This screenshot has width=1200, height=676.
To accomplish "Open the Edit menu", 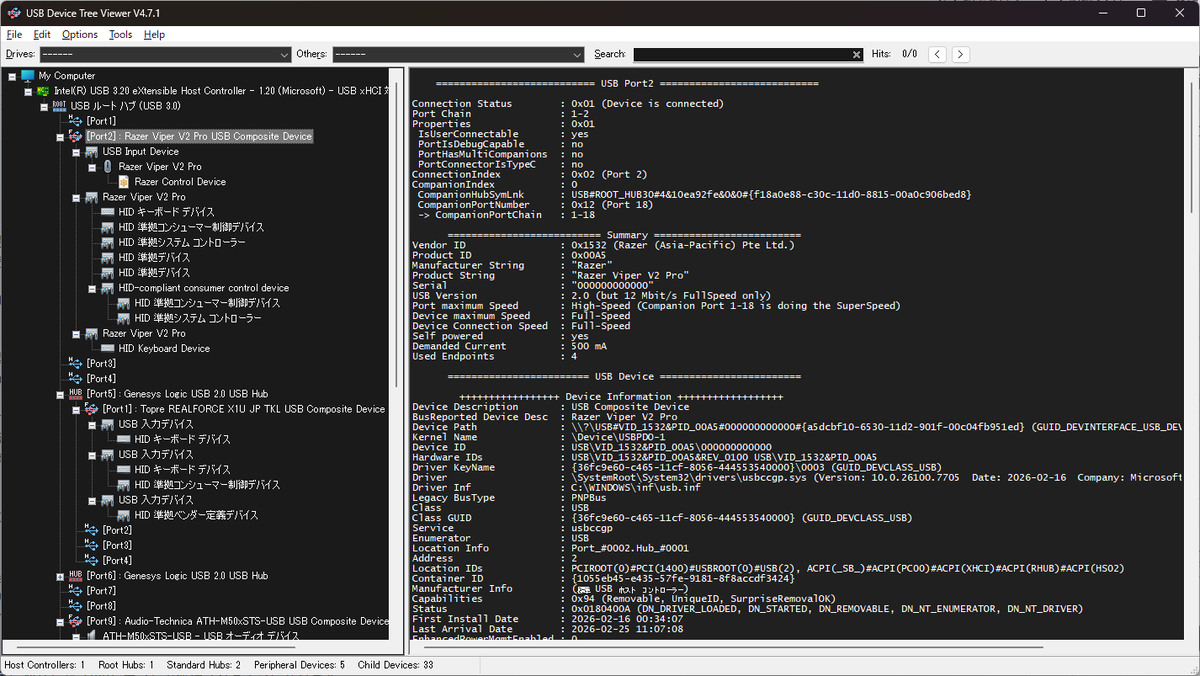I will 42,34.
